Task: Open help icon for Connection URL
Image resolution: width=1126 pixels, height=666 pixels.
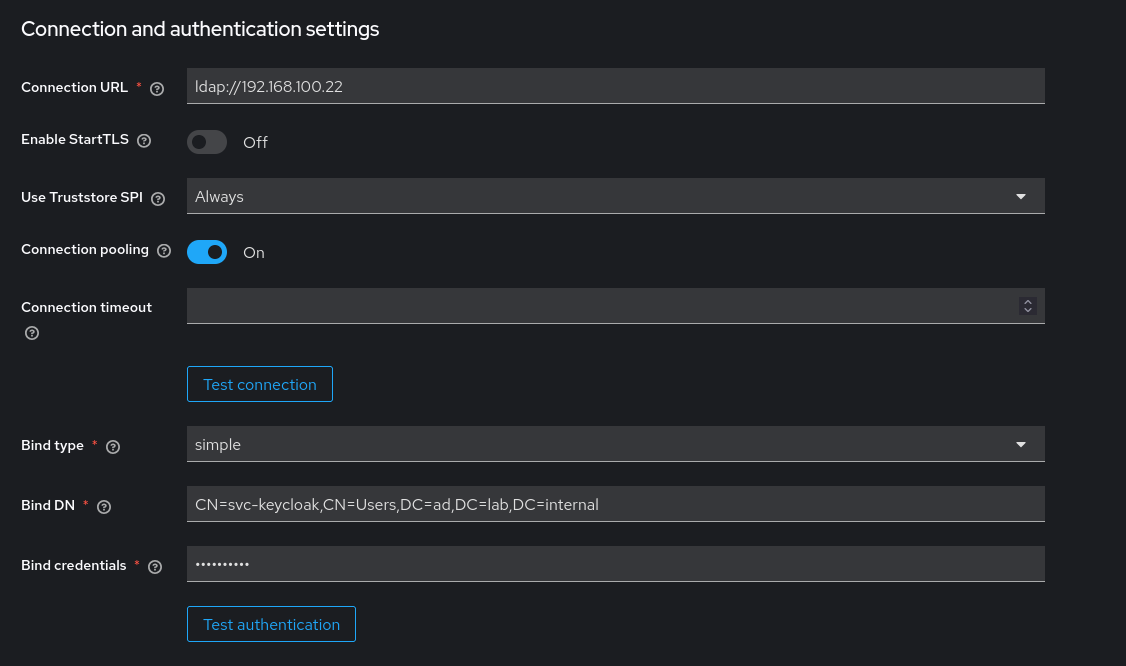Action: coord(157,88)
